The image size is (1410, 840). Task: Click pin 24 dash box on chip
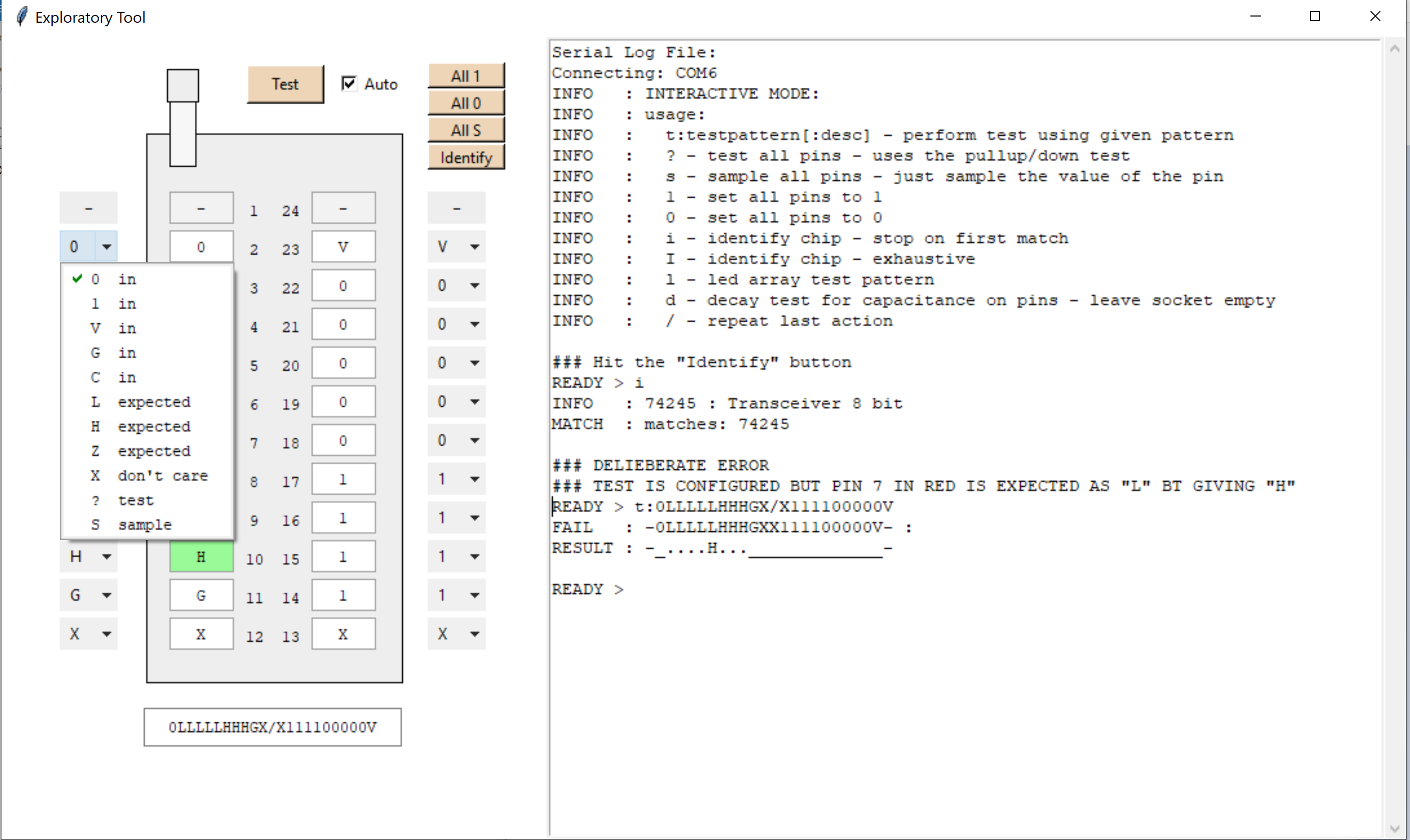click(343, 208)
